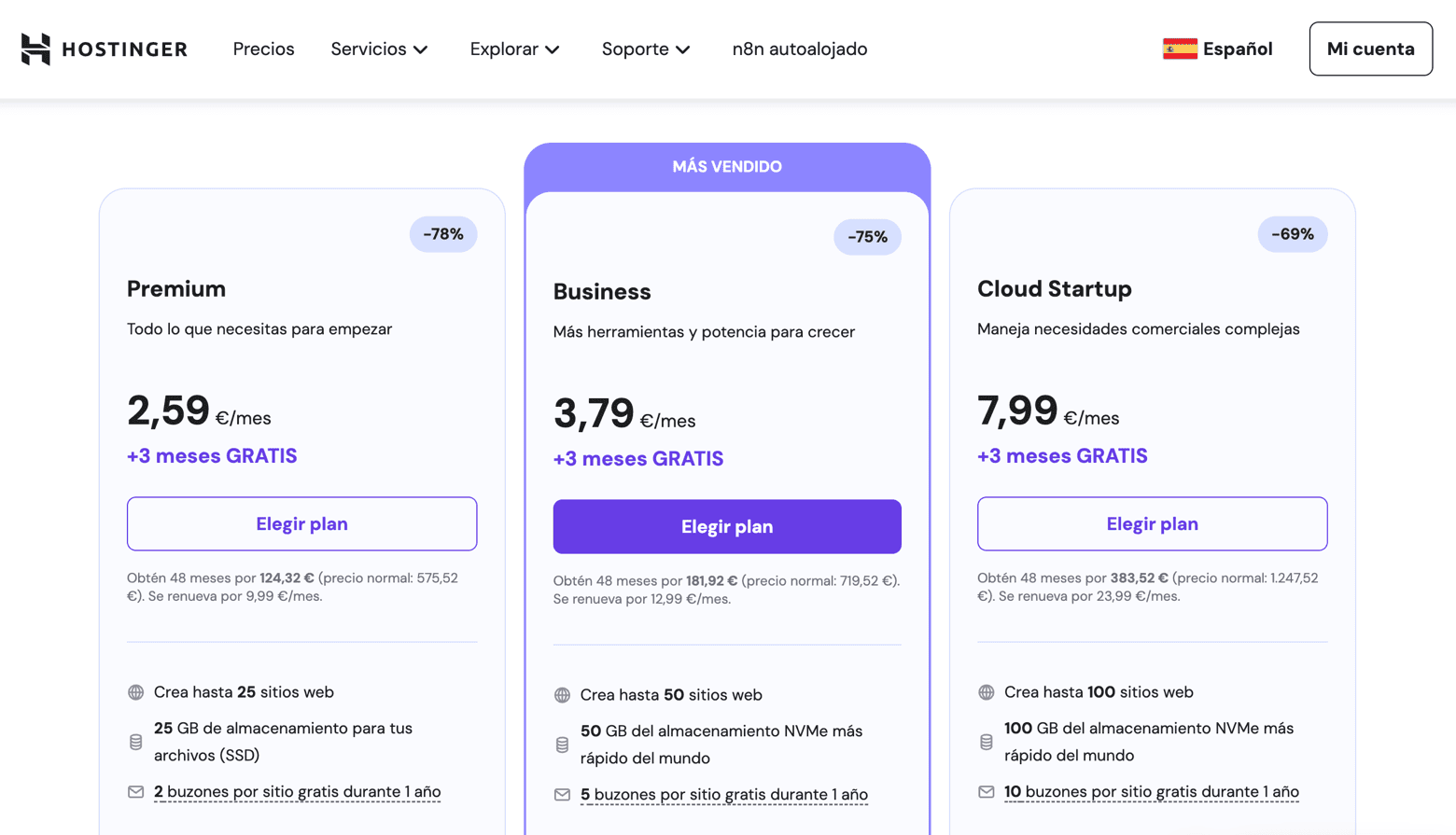This screenshot has height=835, width=1456.
Task: Click mail icon beside 2 buzones
Action: coord(136,792)
